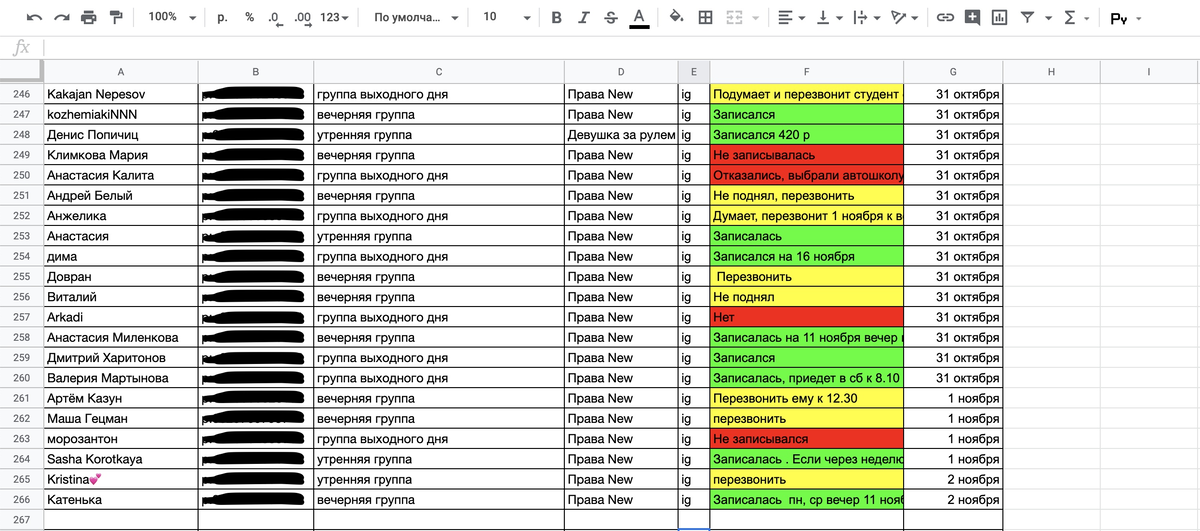Select the Arkadi cell
This screenshot has height=531, width=1200.
click(x=121, y=317)
